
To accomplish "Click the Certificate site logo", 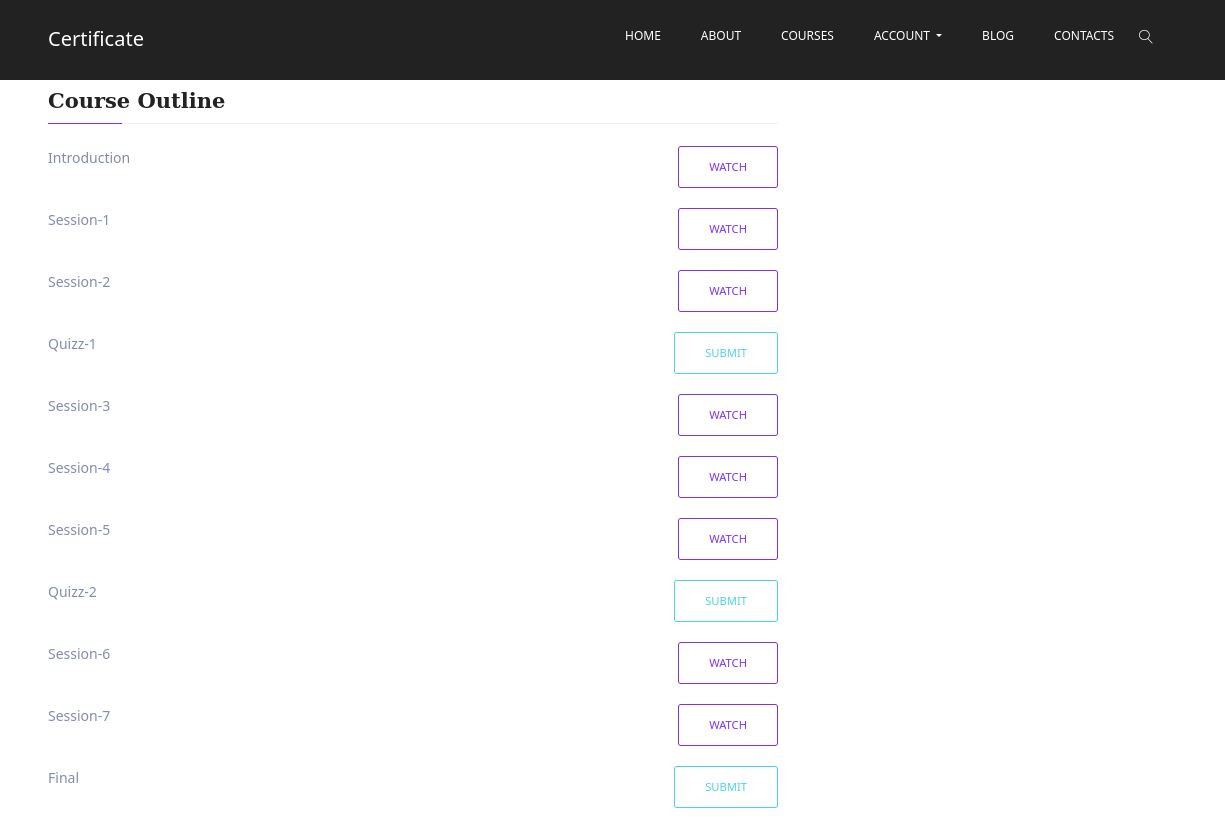I will pos(96,39).
